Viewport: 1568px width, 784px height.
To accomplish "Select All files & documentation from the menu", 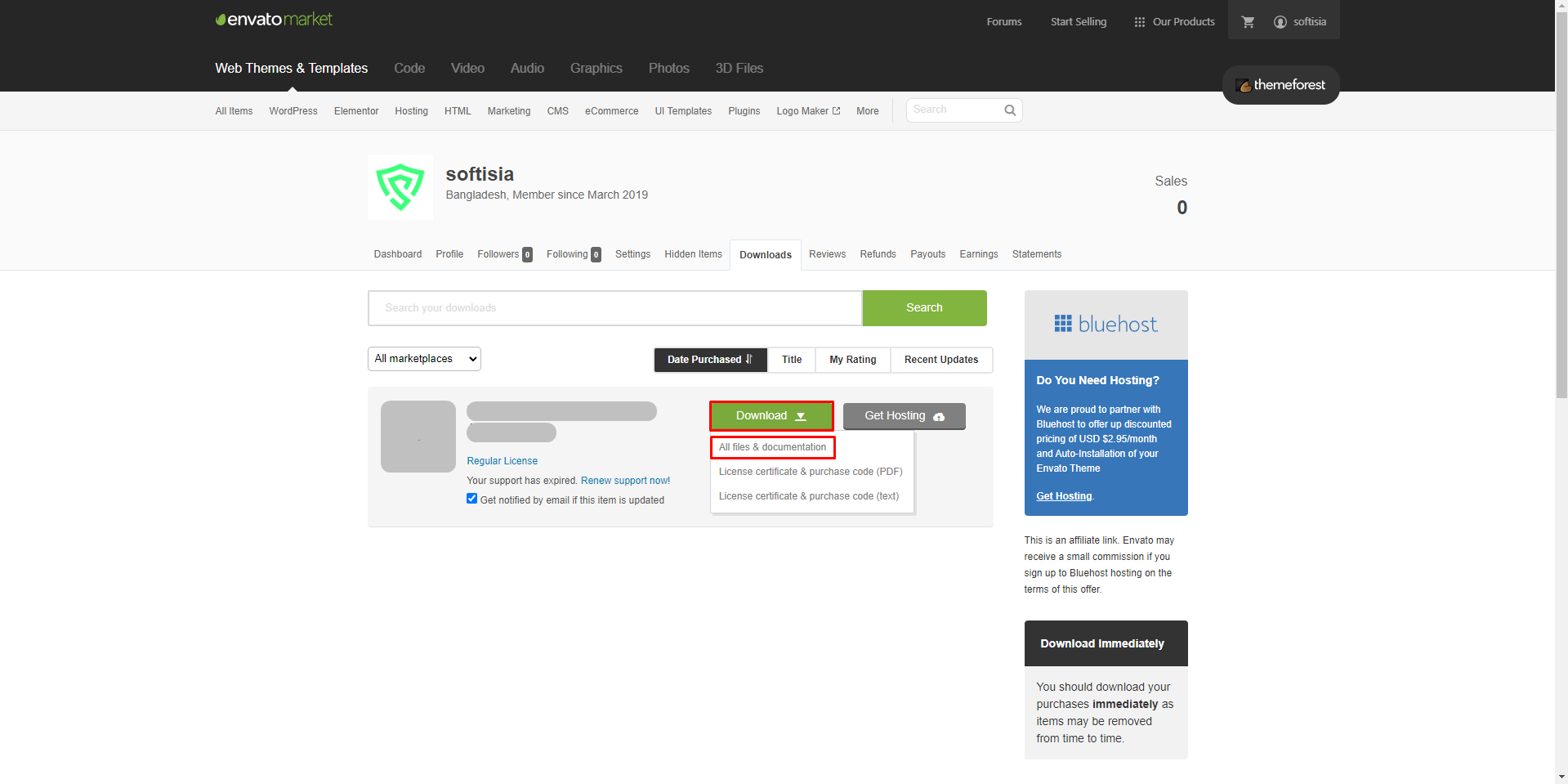I will [x=771, y=447].
